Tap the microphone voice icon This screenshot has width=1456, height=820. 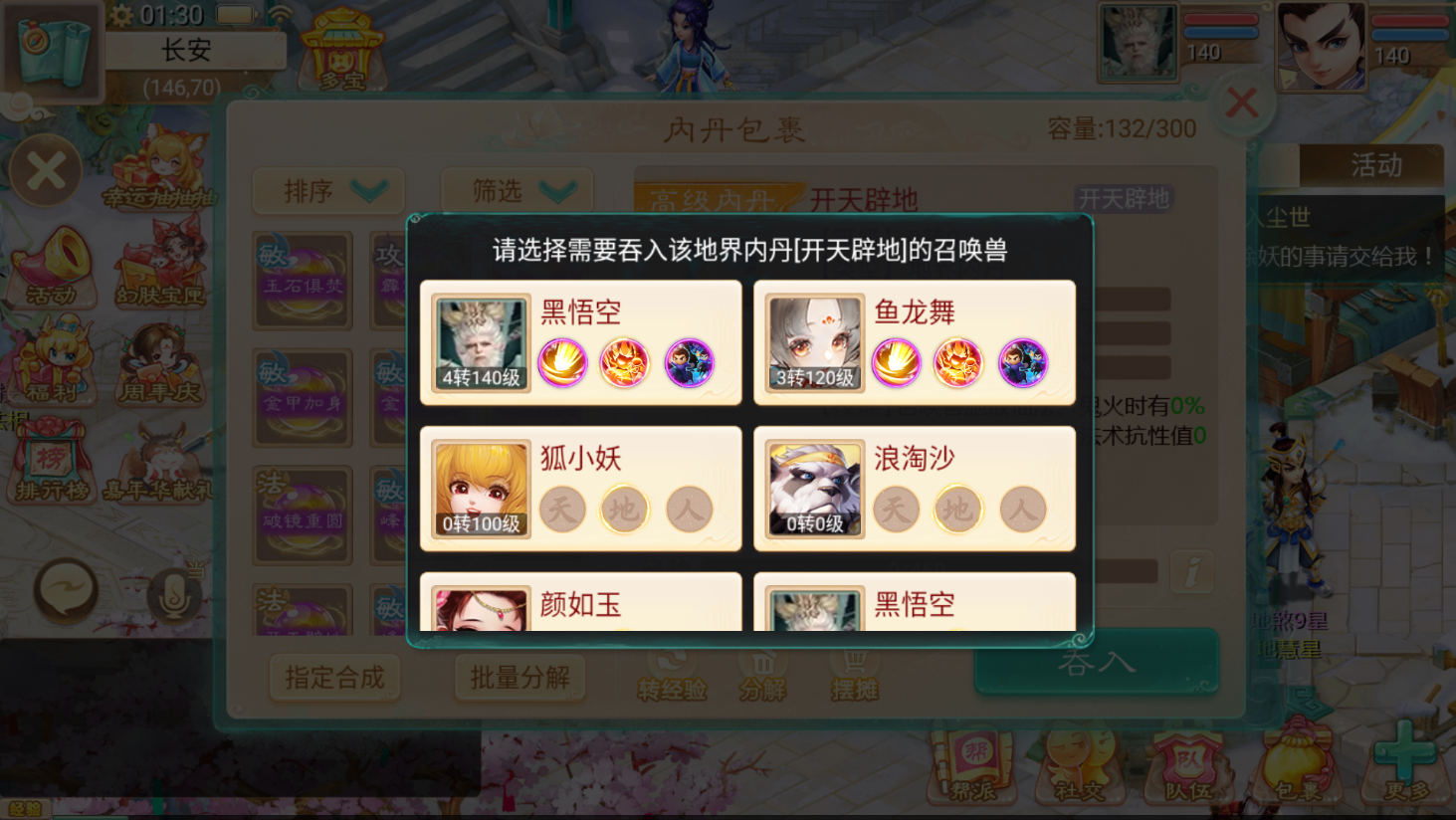[175, 594]
